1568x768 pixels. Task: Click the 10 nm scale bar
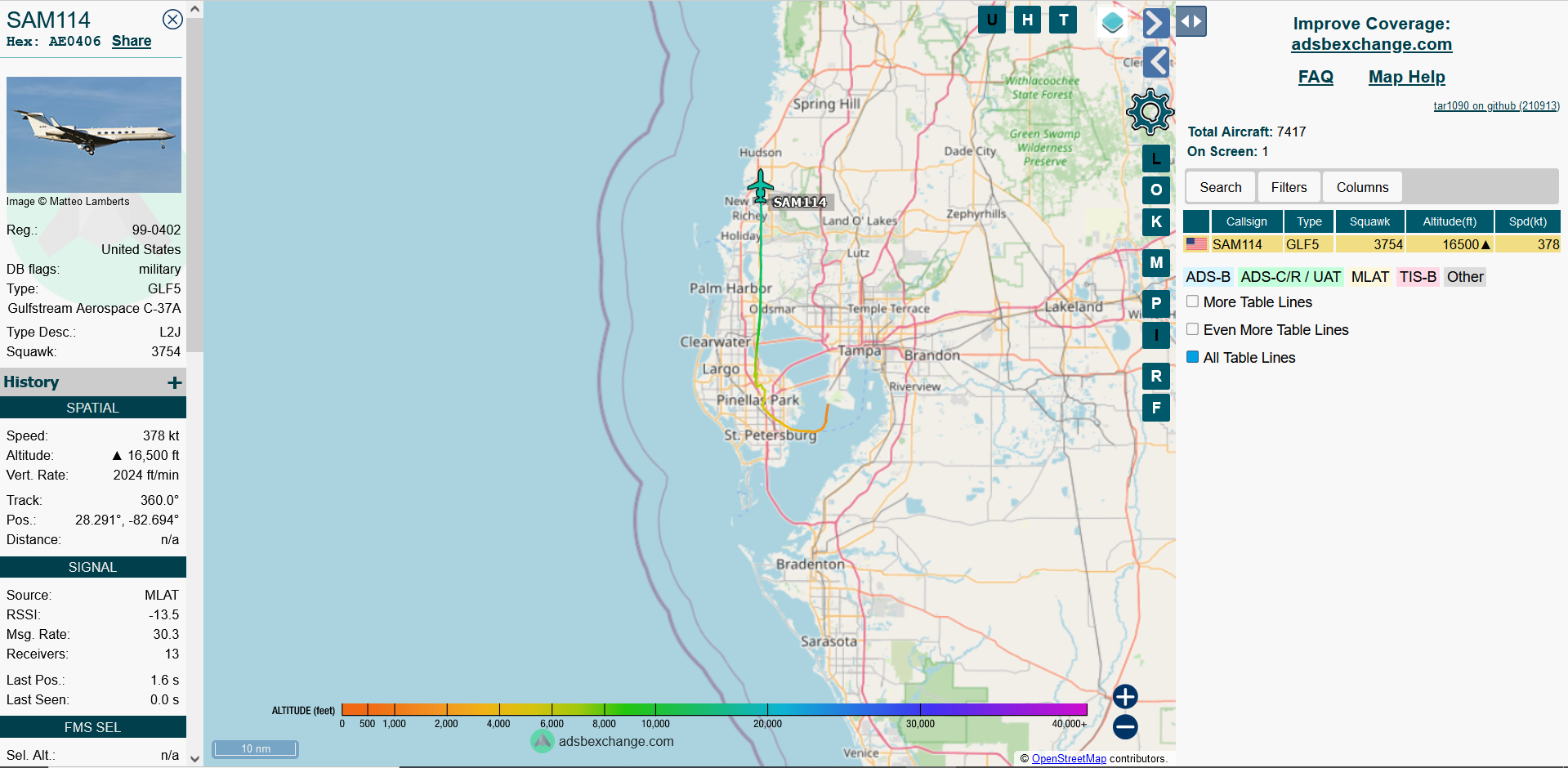click(x=256, y=748)
